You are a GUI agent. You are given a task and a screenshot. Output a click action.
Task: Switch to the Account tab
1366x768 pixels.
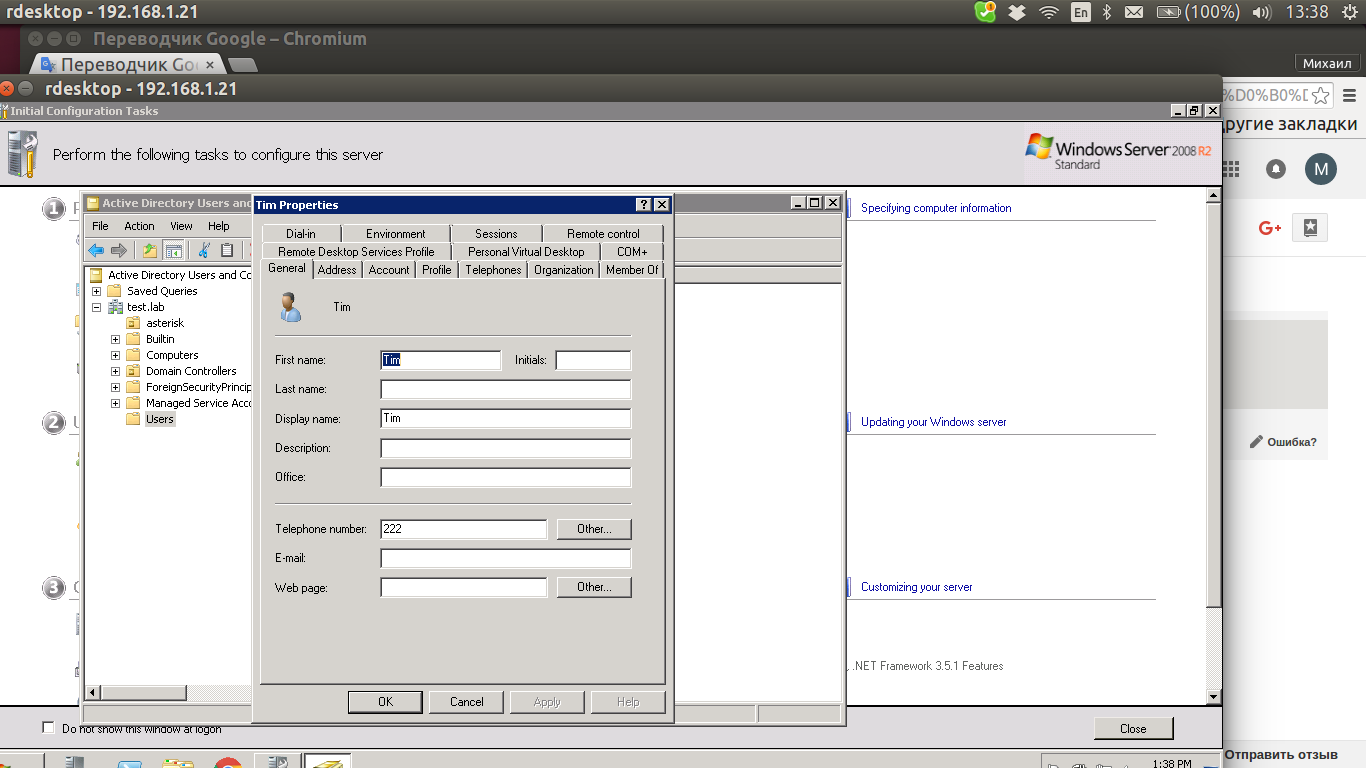pyautogui.click(x=388, y=270)
